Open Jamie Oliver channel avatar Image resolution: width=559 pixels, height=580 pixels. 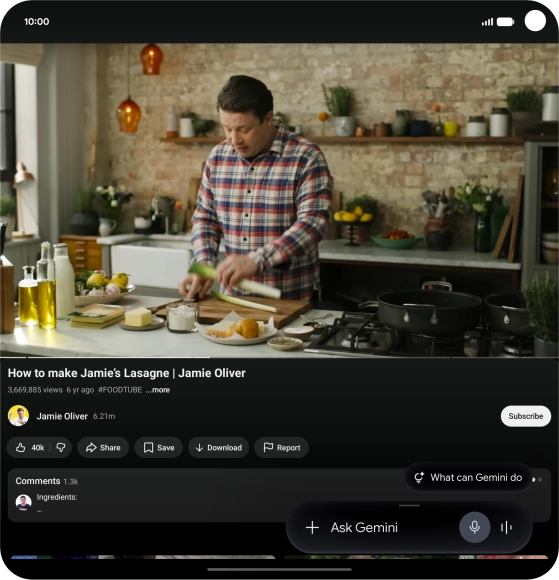click(x=18, y=416)
